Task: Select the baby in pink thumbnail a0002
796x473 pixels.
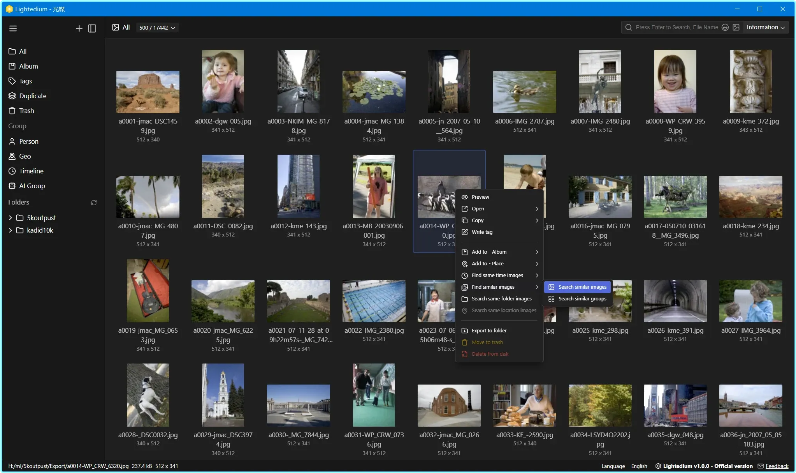Action: (223, 81)
